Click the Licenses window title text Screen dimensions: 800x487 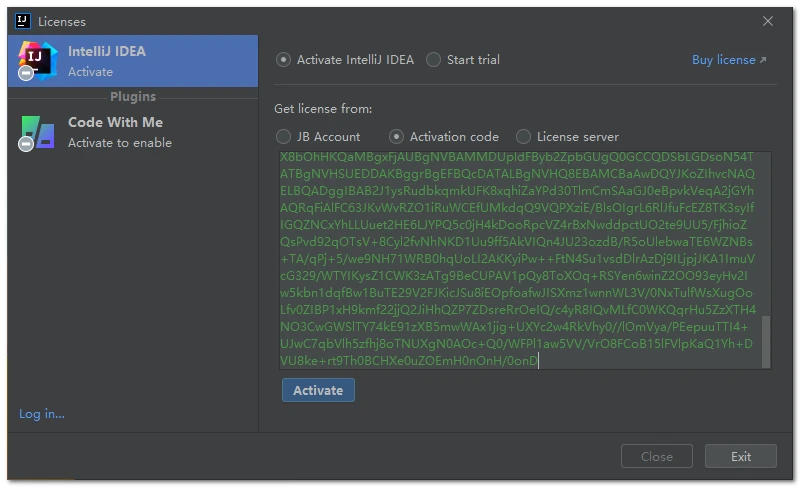62,21
